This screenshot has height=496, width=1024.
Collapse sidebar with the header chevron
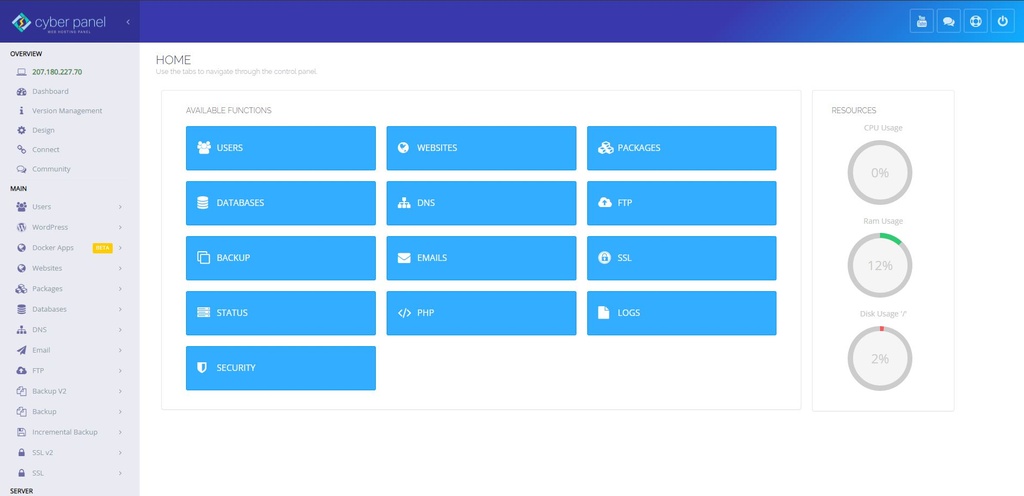(128, 22)
